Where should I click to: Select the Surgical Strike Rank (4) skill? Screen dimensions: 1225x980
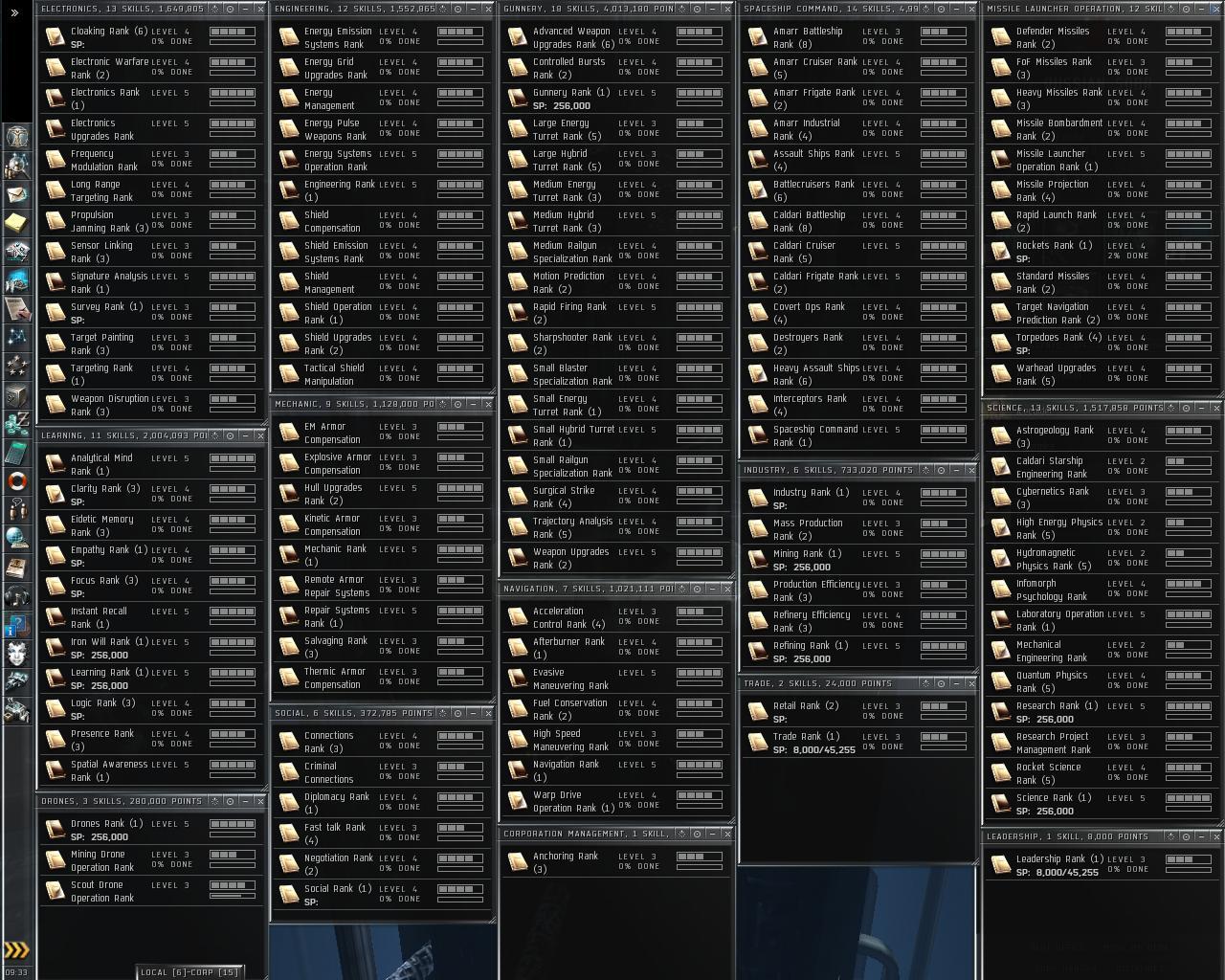click(x=615, y=497)
